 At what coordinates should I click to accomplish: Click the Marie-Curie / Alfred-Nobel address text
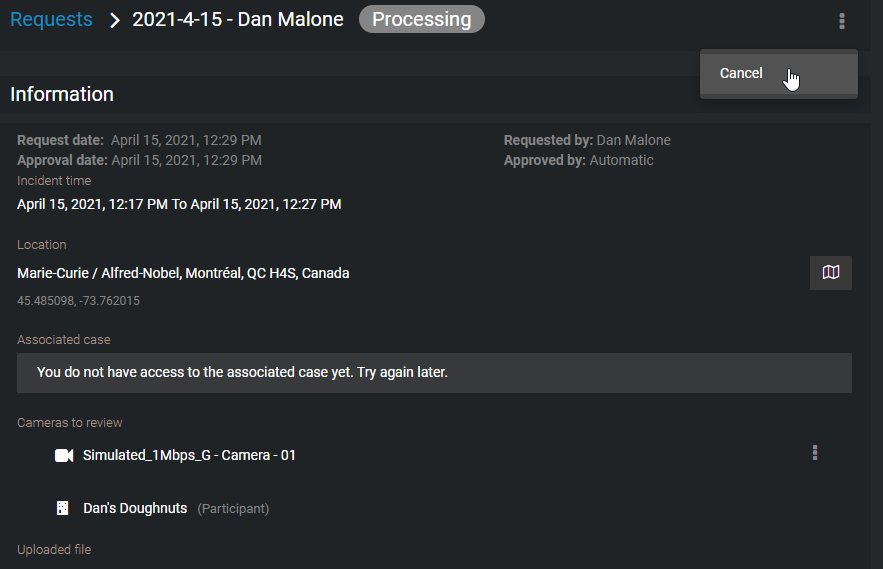(183, 273)
